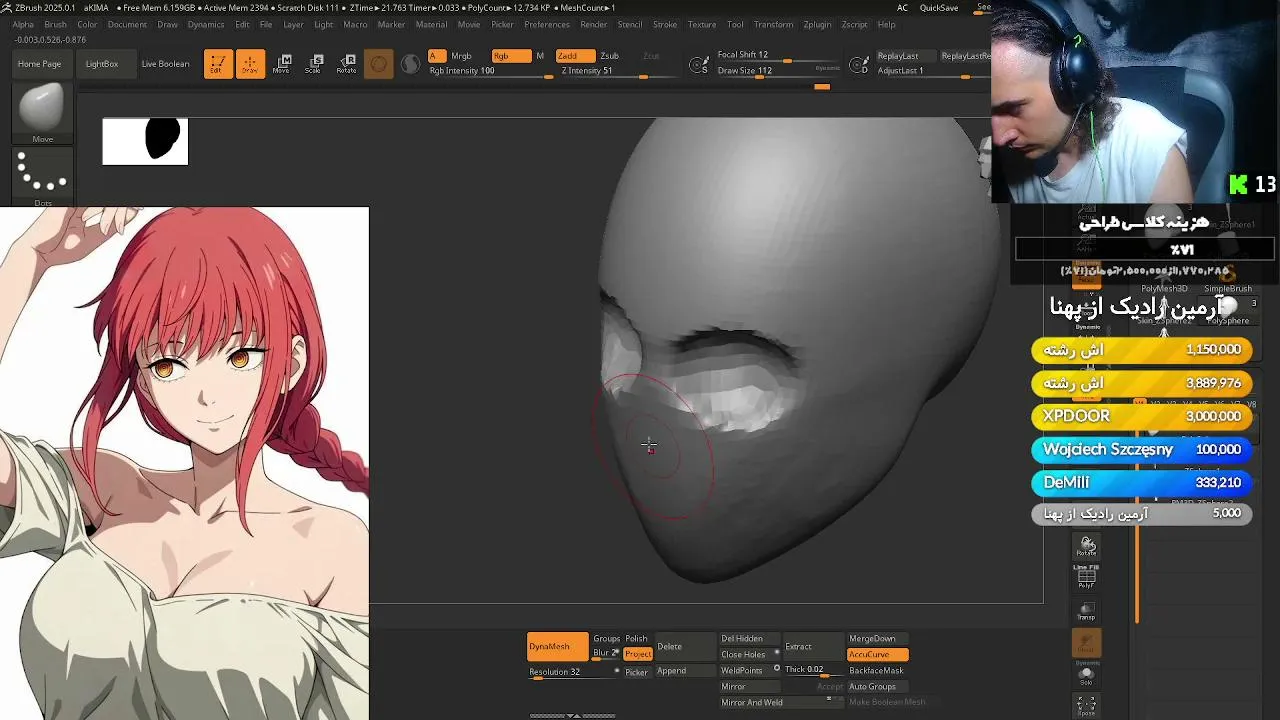Activate the Edit mode button
This screenshot has height=720, width=1280.
217,64
